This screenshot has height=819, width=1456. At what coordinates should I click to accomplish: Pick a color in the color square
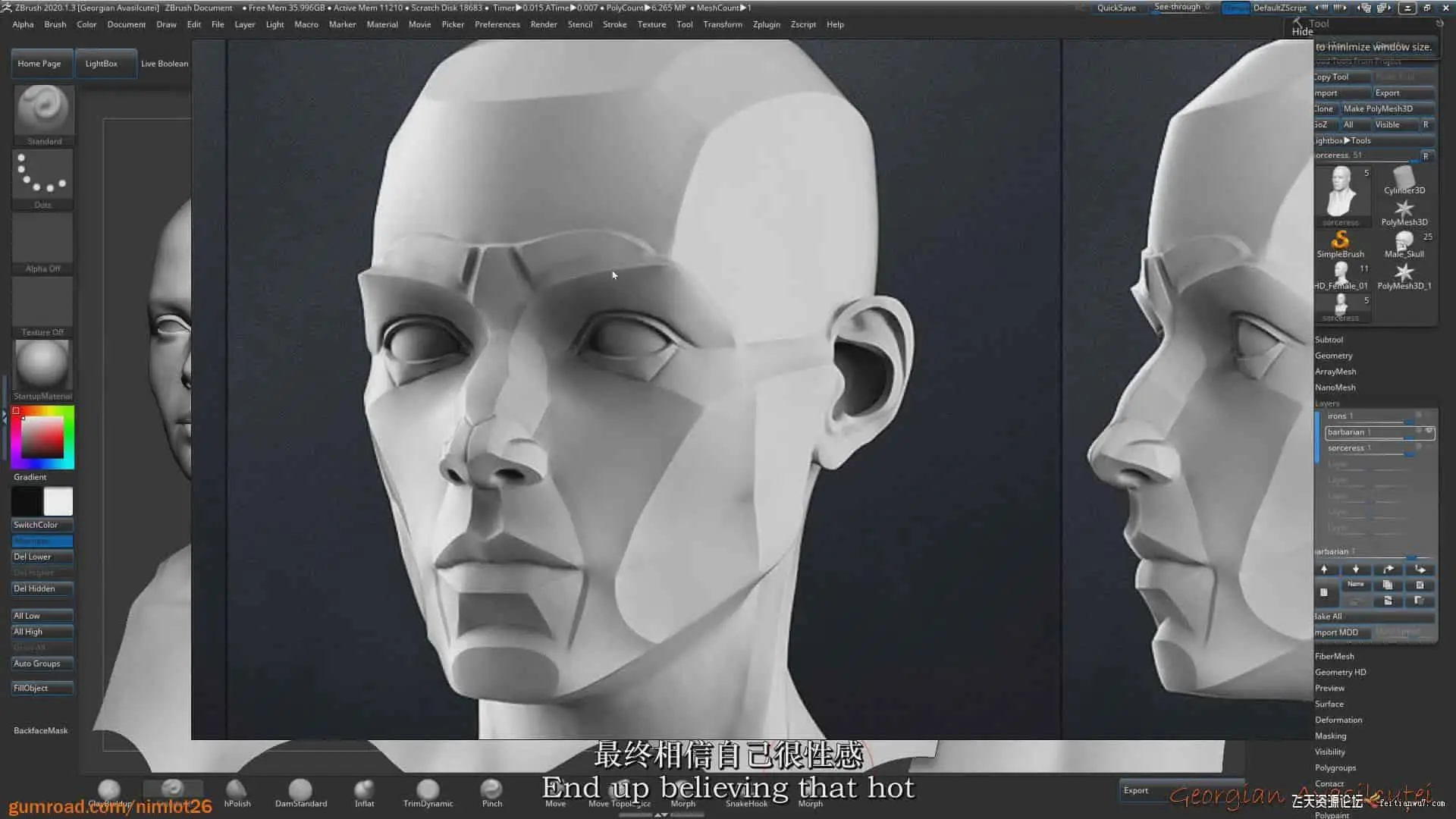coord(42,438)
